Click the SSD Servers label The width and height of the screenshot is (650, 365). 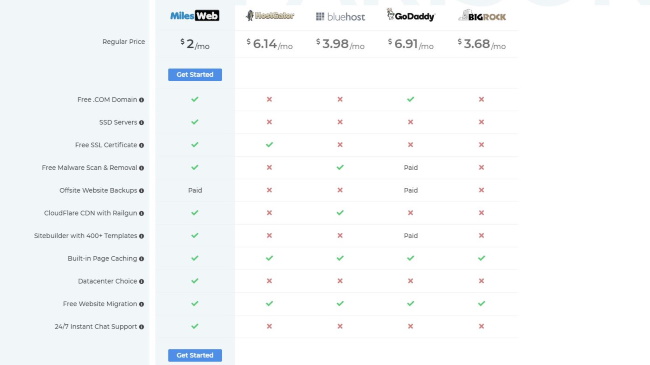tap(118, 122)
